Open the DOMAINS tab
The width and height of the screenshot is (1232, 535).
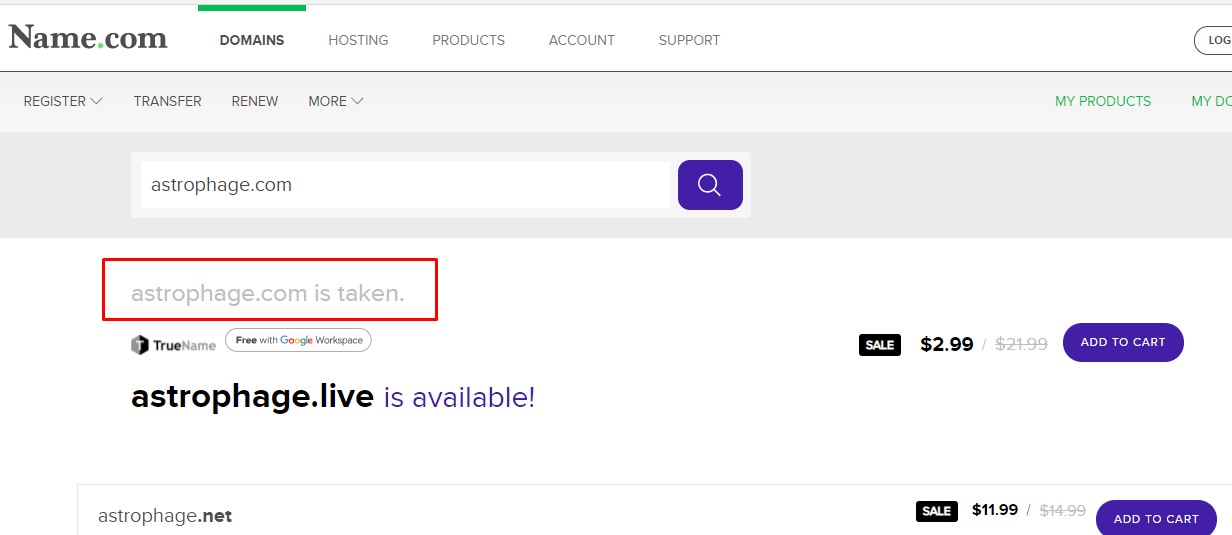[252, 40]
